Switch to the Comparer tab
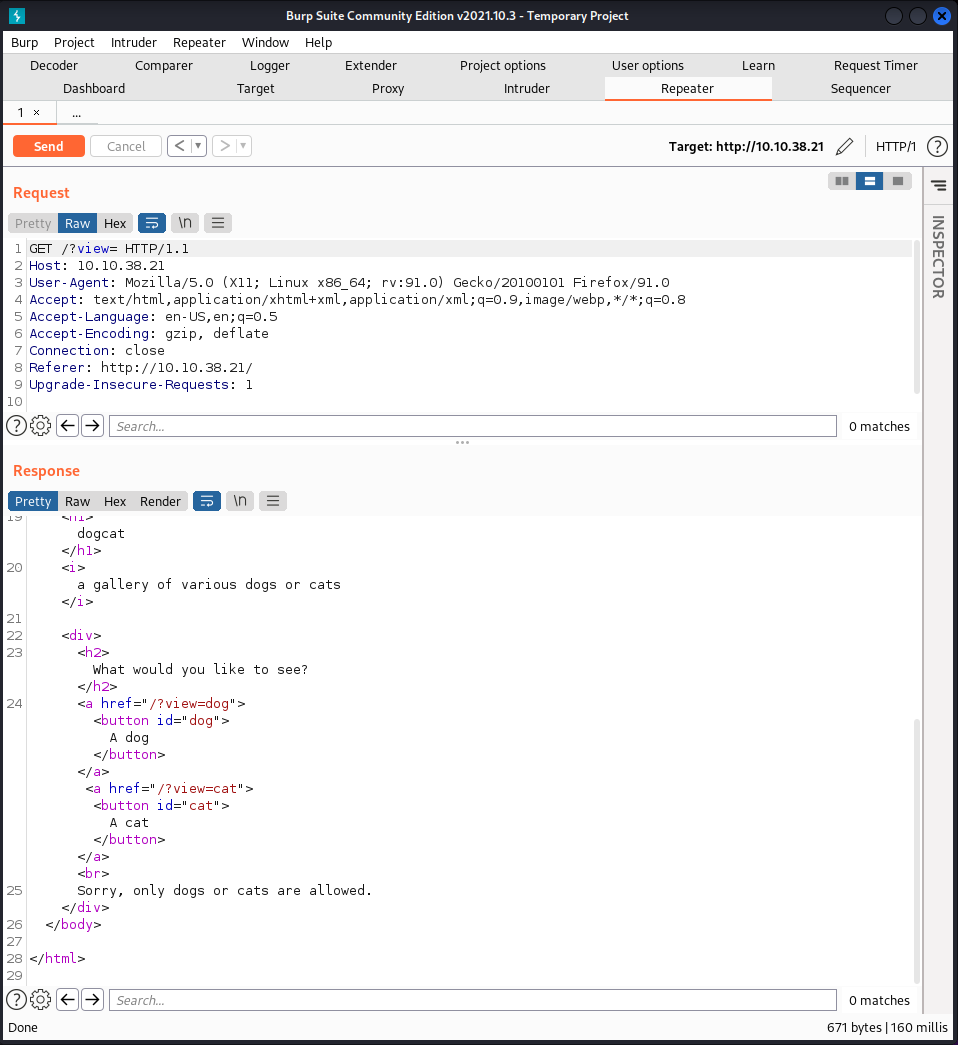This screenshot has width=958, height=1045. pos(164,65)
